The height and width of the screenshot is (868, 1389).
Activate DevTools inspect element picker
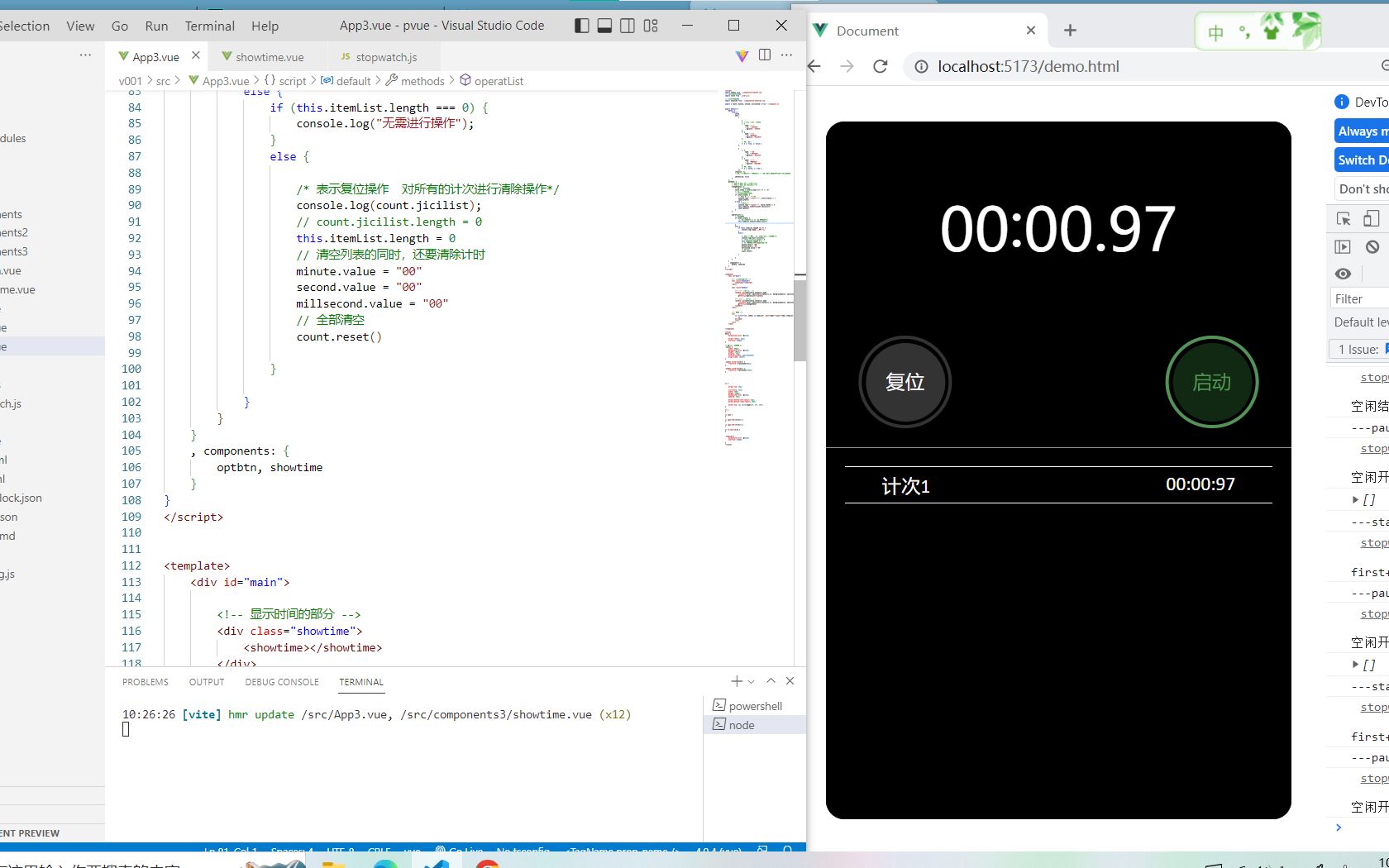(x=1344, y=219)
